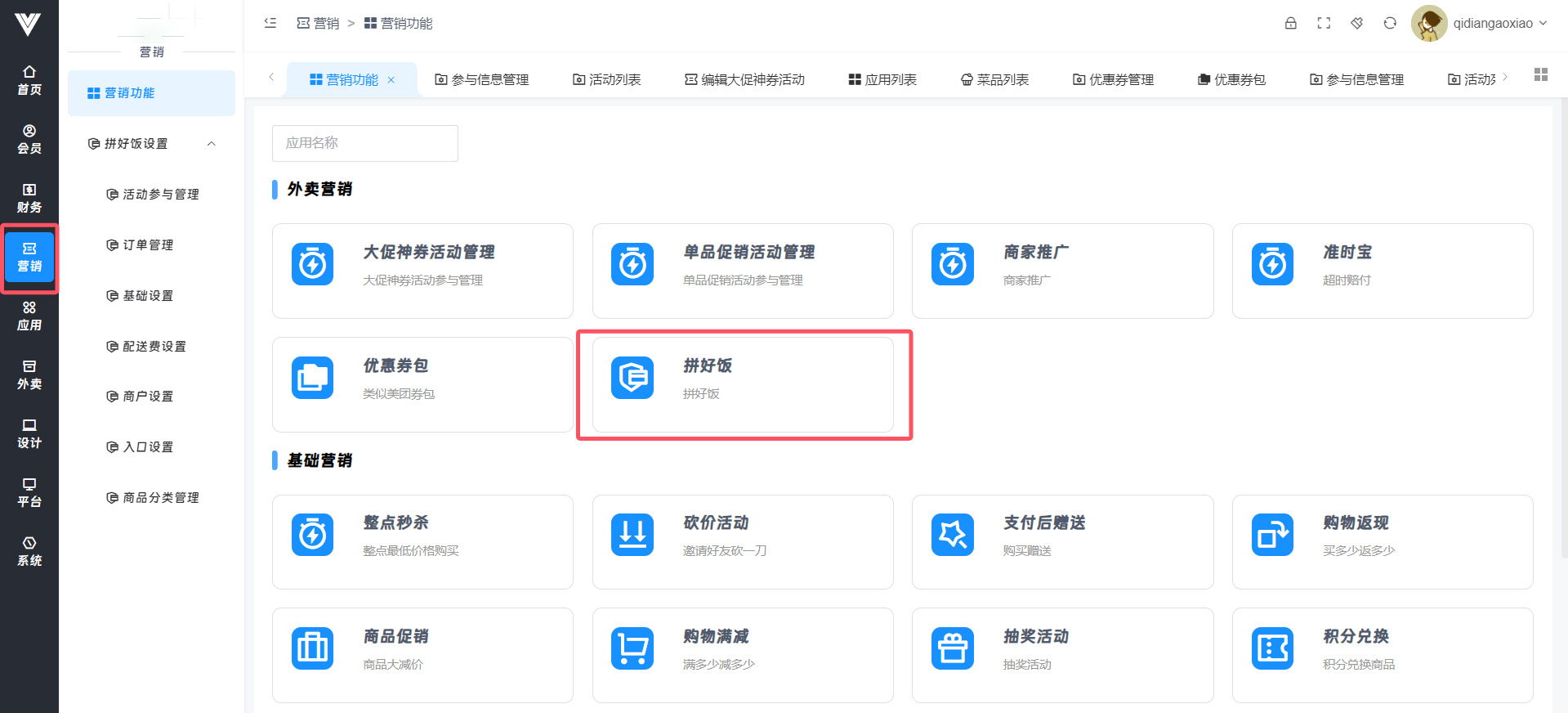
Task: Click the 应用名称 search field
Action: coord(364,143)
